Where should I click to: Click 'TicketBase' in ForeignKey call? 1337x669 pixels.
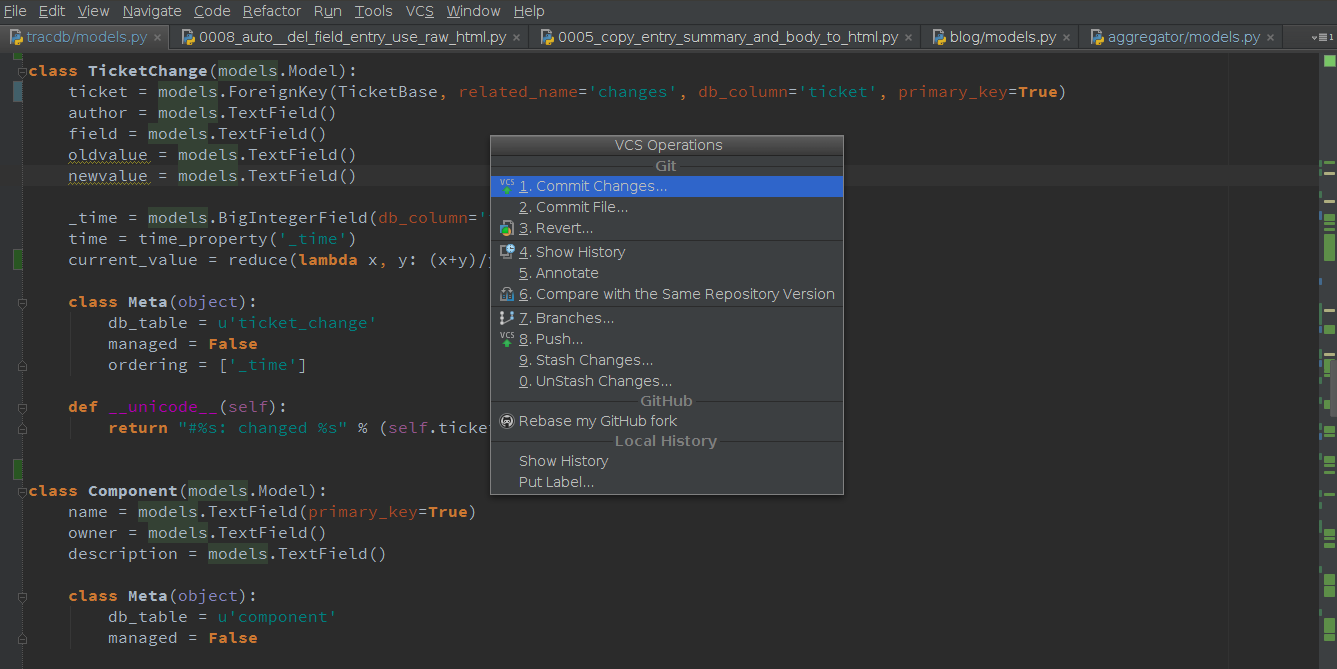[x=388, y=92]
